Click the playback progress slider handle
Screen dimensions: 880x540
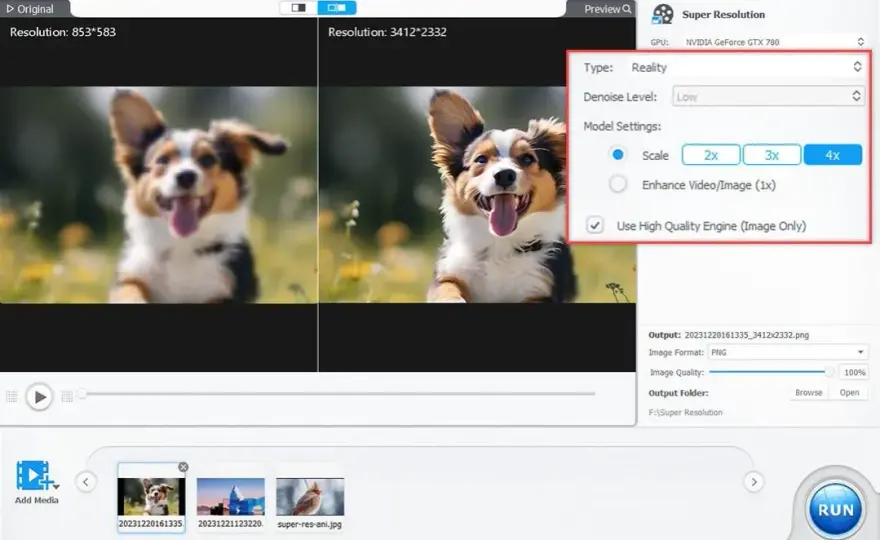(82, 393)
